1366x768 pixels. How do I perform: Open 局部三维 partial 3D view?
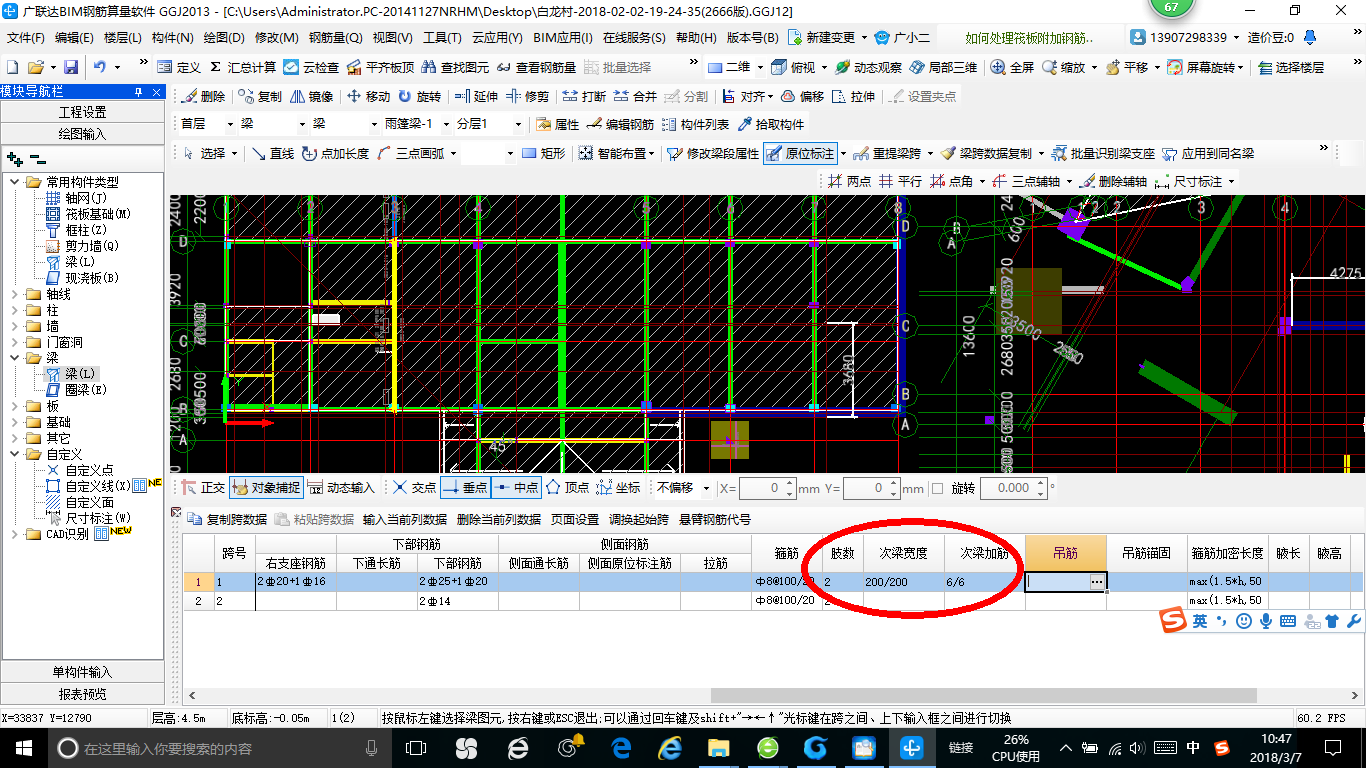coord(943,67)
